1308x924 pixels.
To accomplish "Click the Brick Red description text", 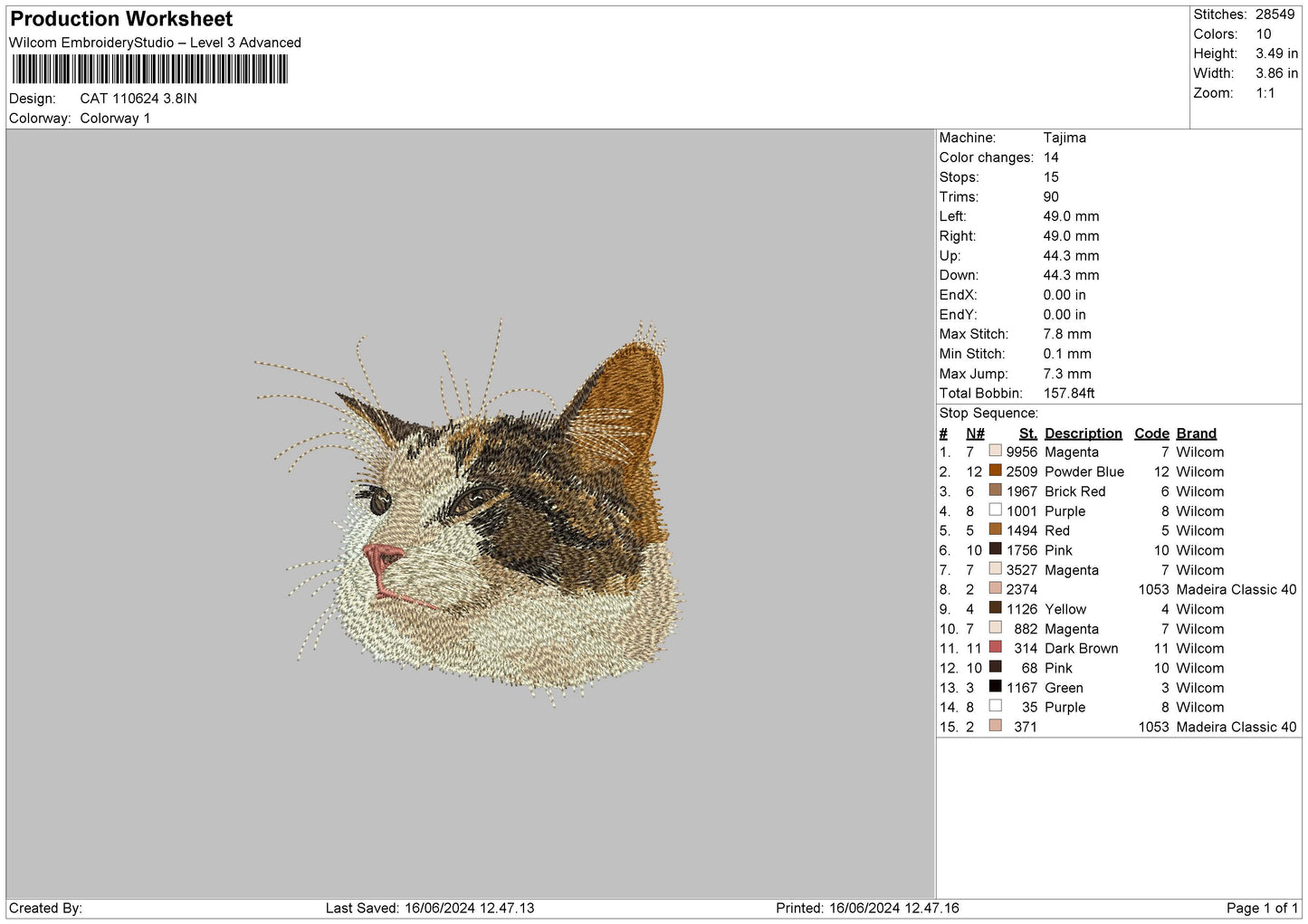I will point(1075,491).
